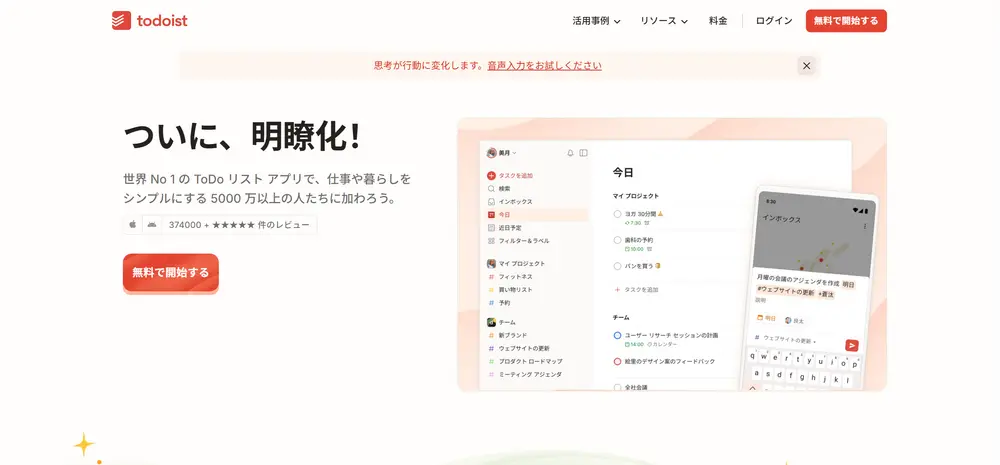Tap the red send arrow on the phone

(x=851, y=345)
